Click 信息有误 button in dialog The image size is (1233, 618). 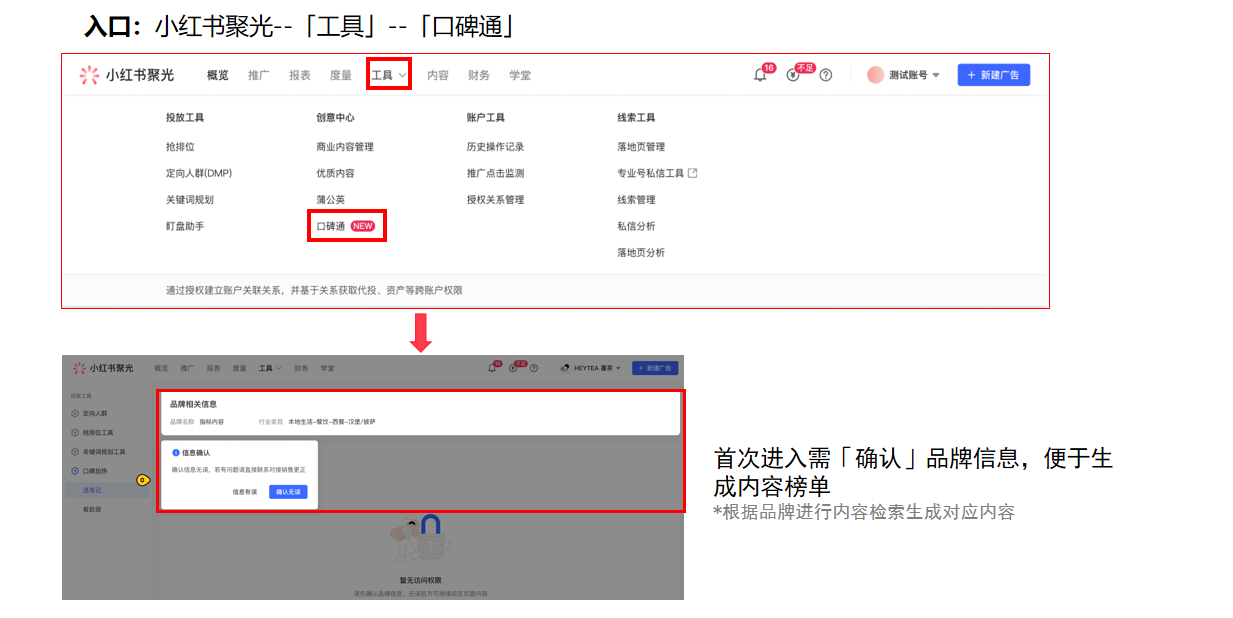[244, 492]
